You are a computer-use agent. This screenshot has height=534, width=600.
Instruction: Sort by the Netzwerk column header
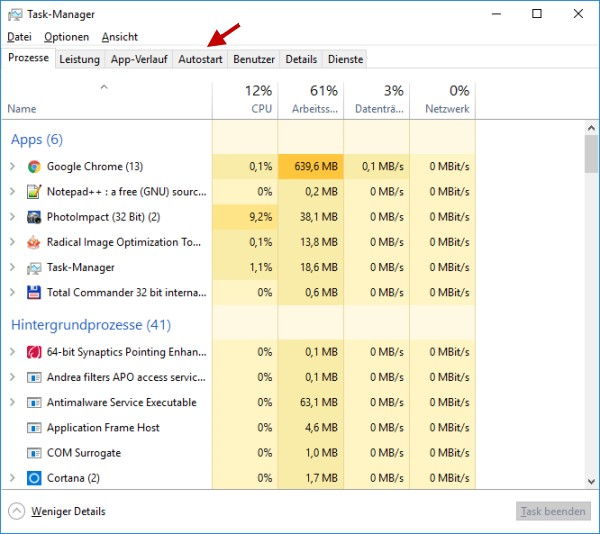coord(442,100)
